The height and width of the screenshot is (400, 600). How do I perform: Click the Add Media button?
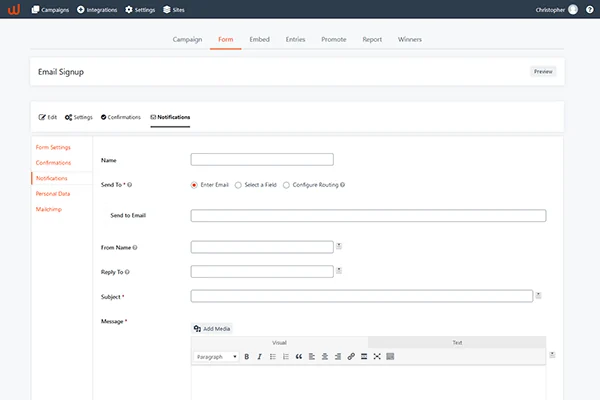tap(212, 328)
